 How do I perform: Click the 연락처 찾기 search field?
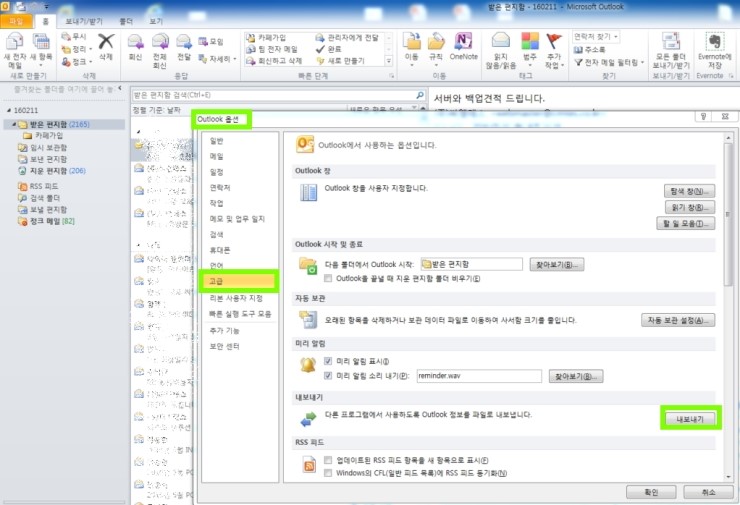(596, 37)
